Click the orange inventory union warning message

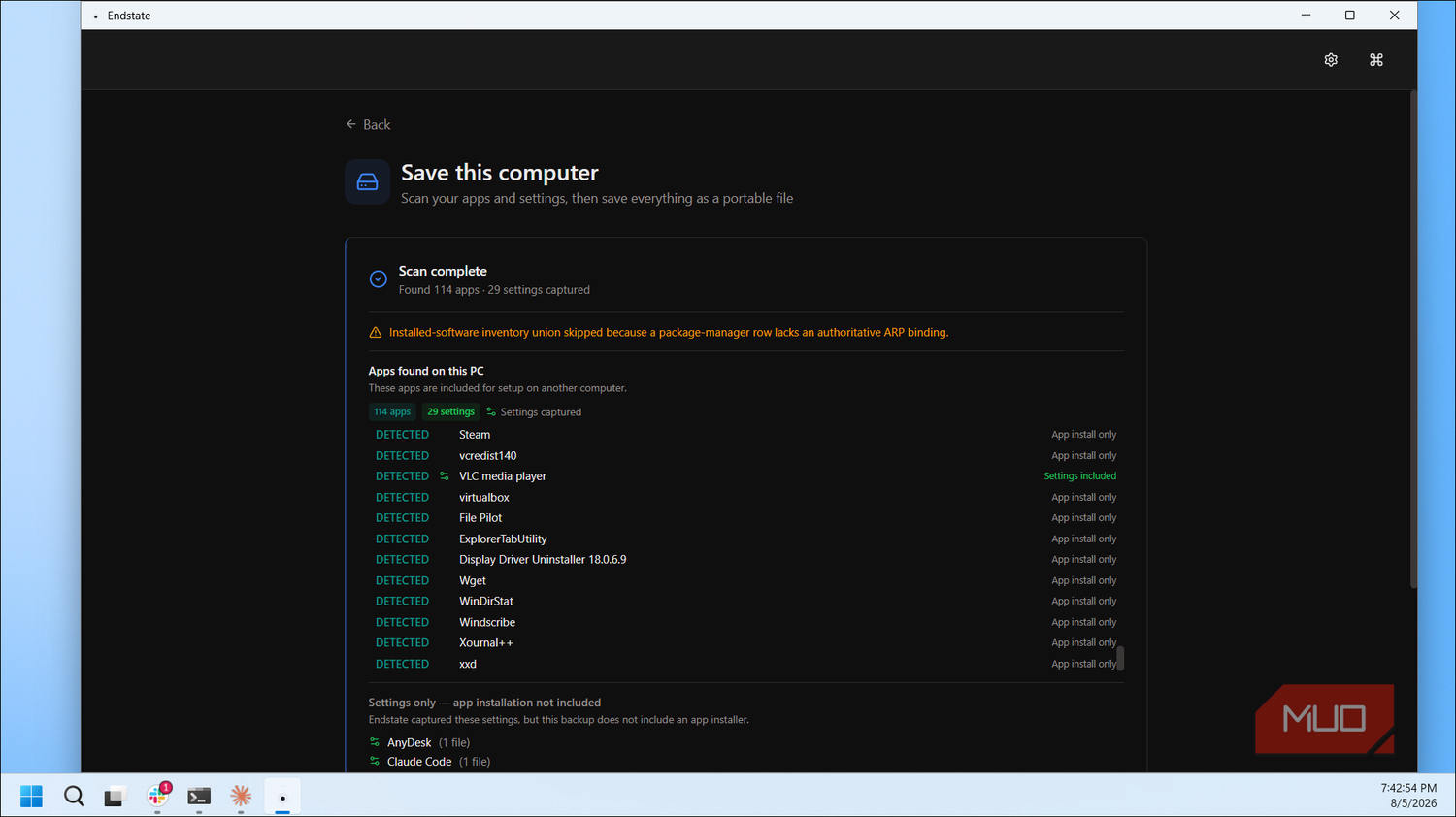pyautogui.click(x=669, y=333)
